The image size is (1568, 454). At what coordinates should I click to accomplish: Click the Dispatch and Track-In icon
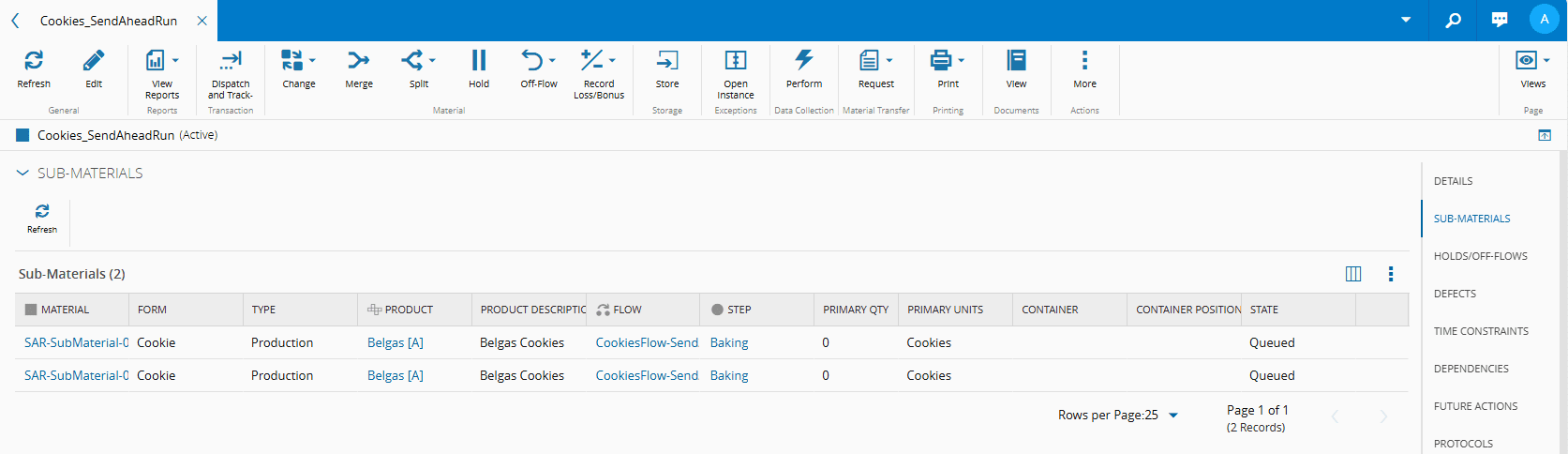pyautogui.click(x=231, y=62)
